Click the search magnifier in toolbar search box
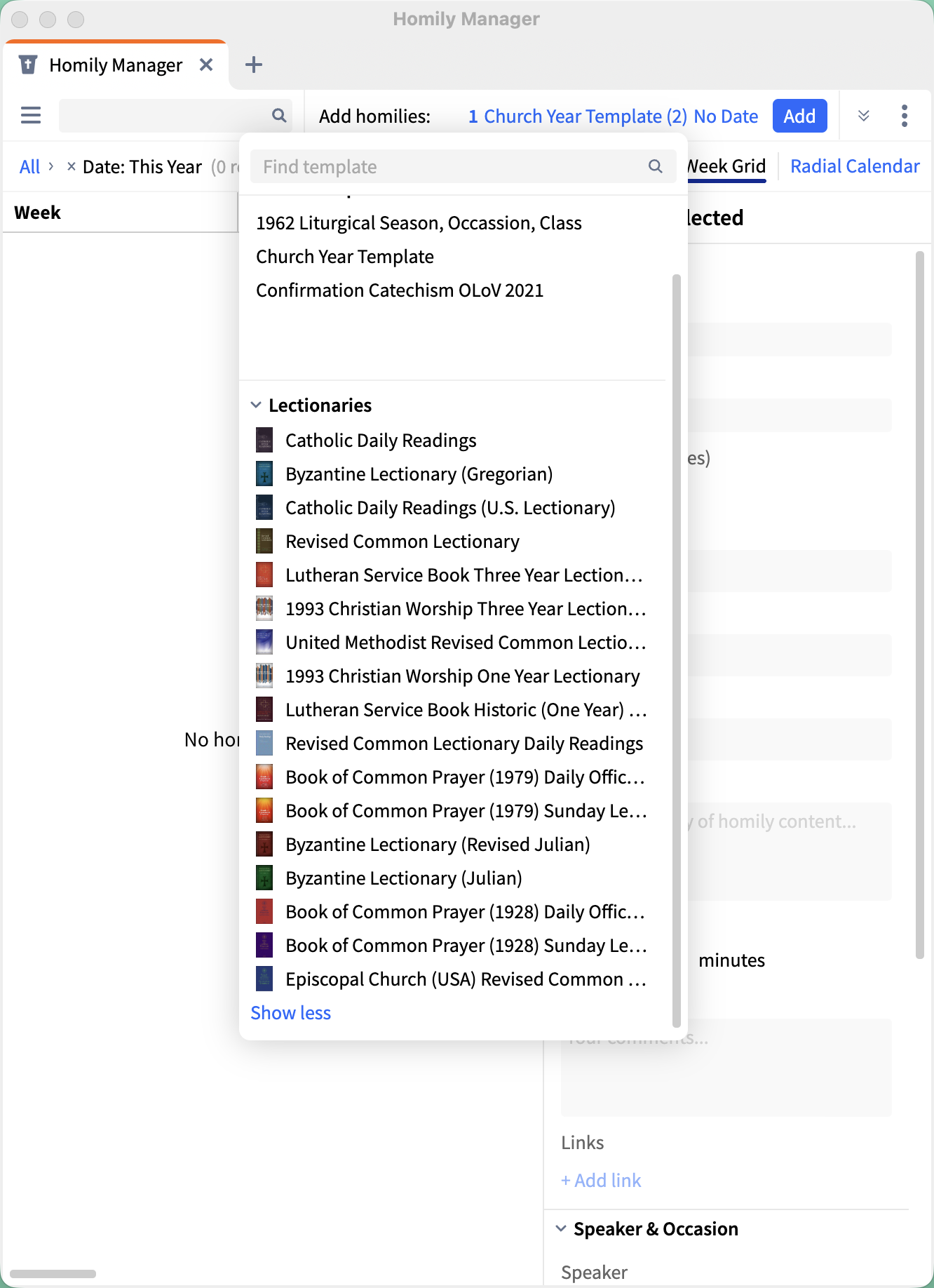Image resolution: width=934 pixels, height=1288 pixels. [279, 115]
